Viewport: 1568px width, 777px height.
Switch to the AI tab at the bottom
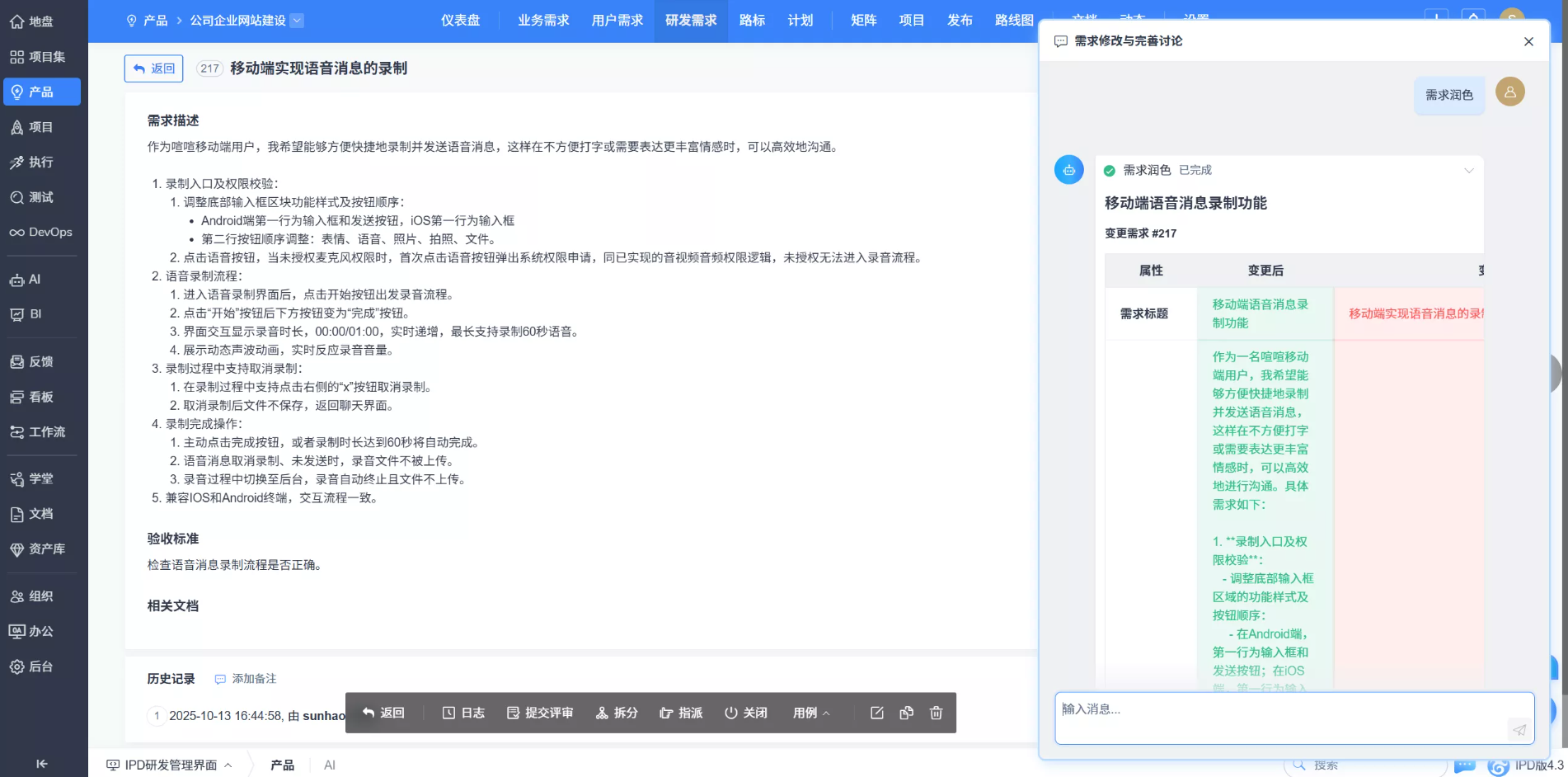(x=329, y=765)
